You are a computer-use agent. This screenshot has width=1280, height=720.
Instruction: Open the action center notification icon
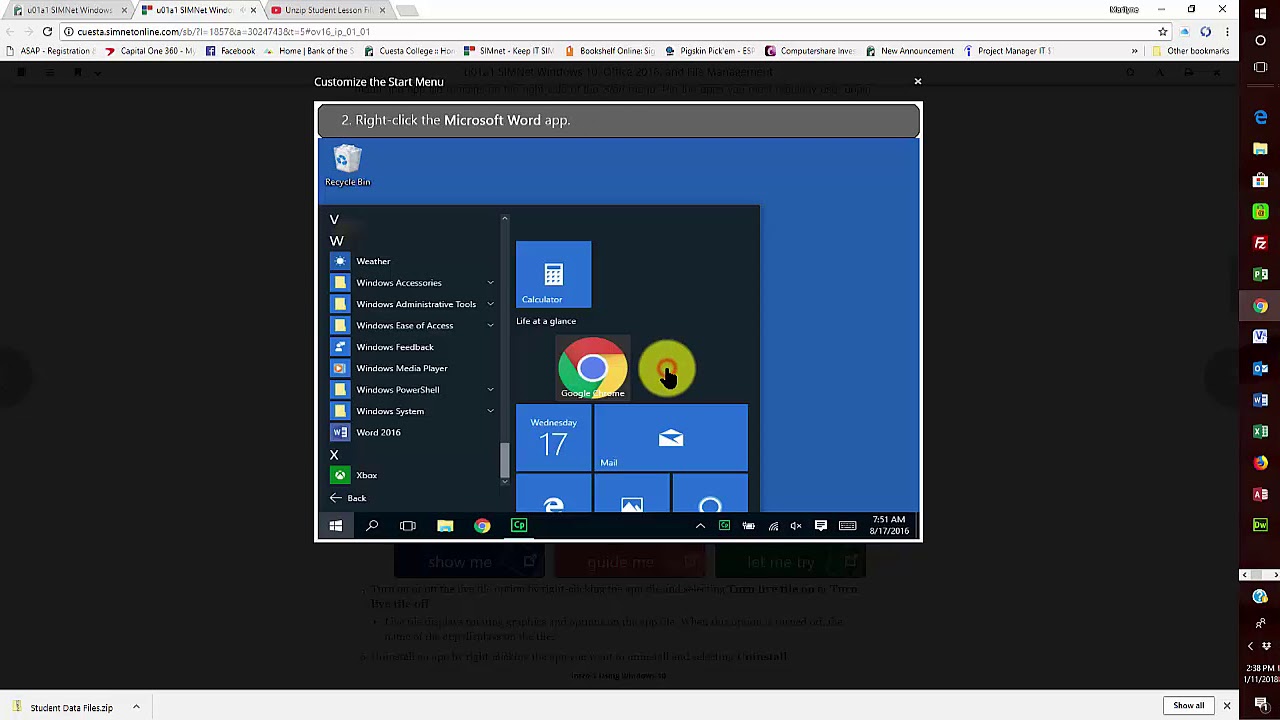click(821, 526)
